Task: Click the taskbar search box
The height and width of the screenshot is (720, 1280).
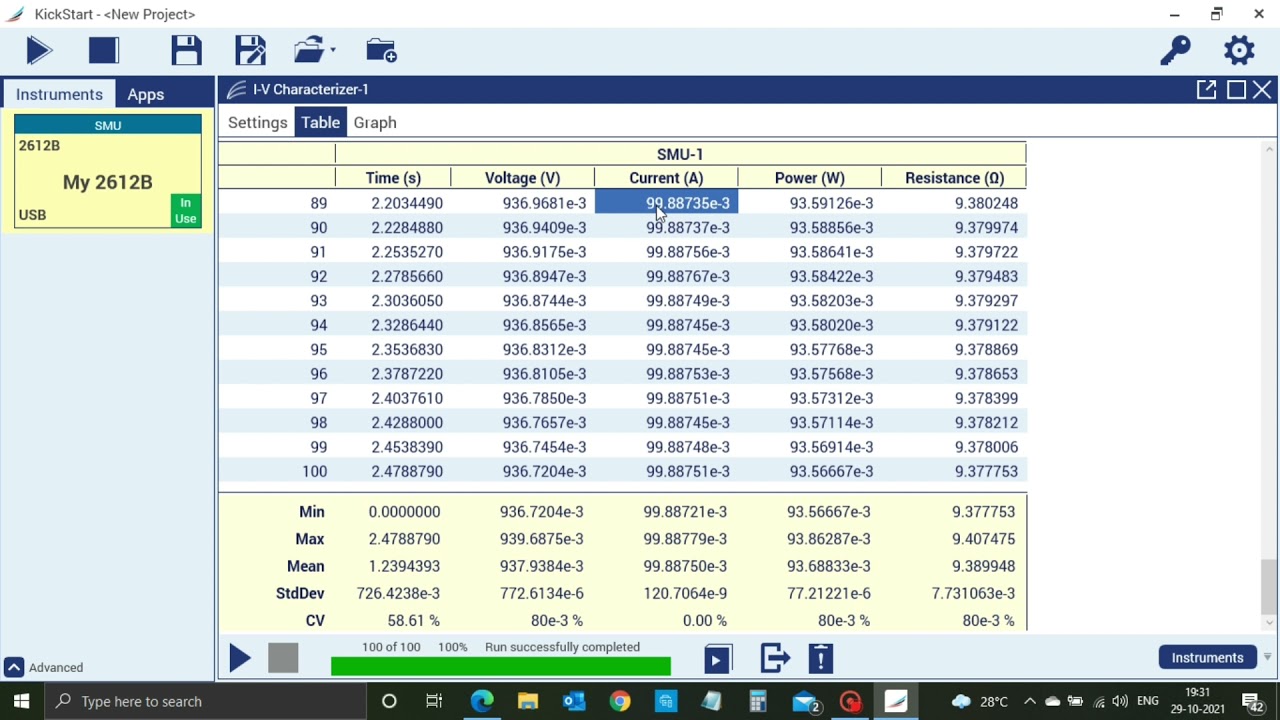Action: pos(205,701)
